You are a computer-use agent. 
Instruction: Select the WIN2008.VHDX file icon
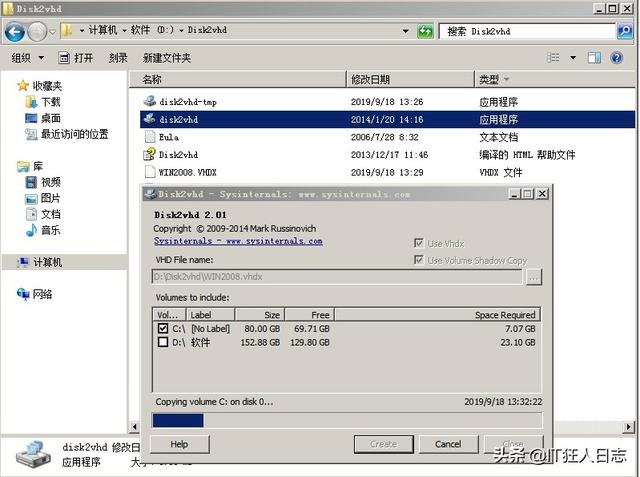coord(150,172)
